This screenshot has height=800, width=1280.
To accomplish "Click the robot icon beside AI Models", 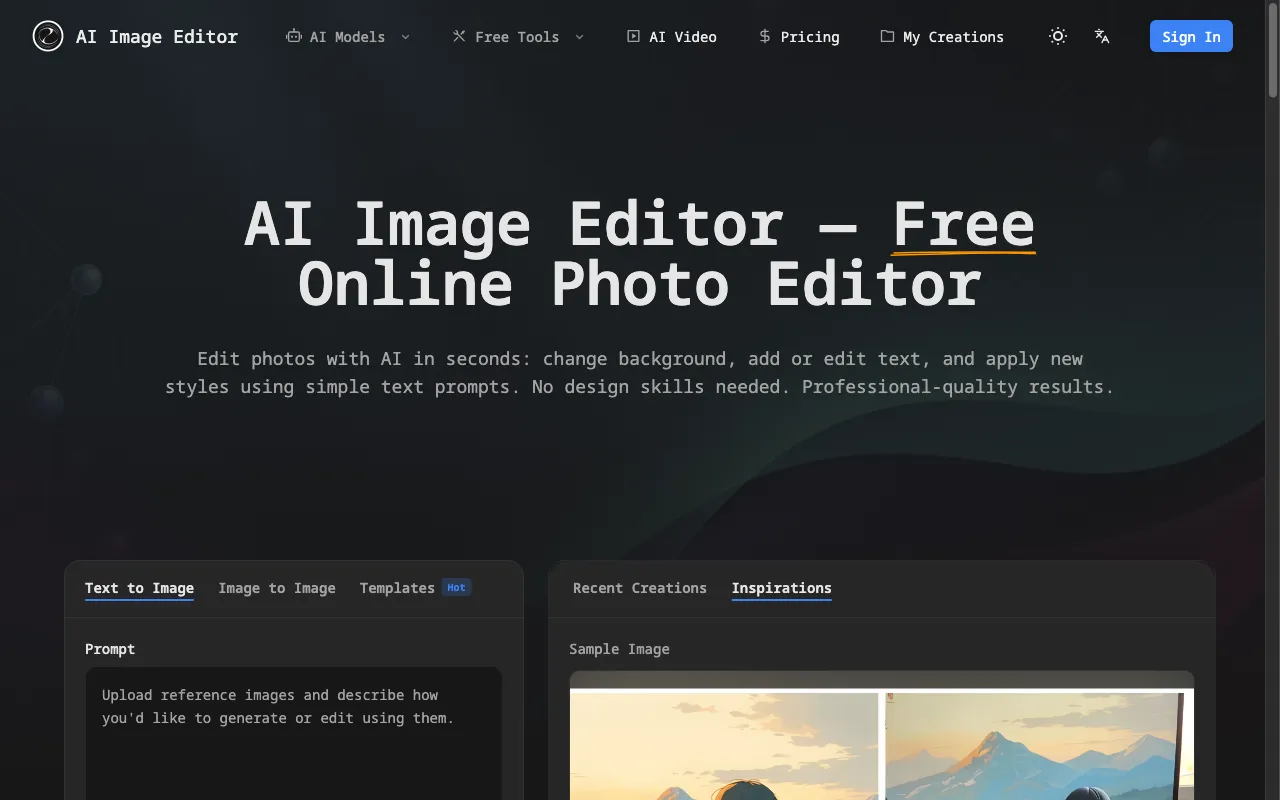I will point(294,36).
